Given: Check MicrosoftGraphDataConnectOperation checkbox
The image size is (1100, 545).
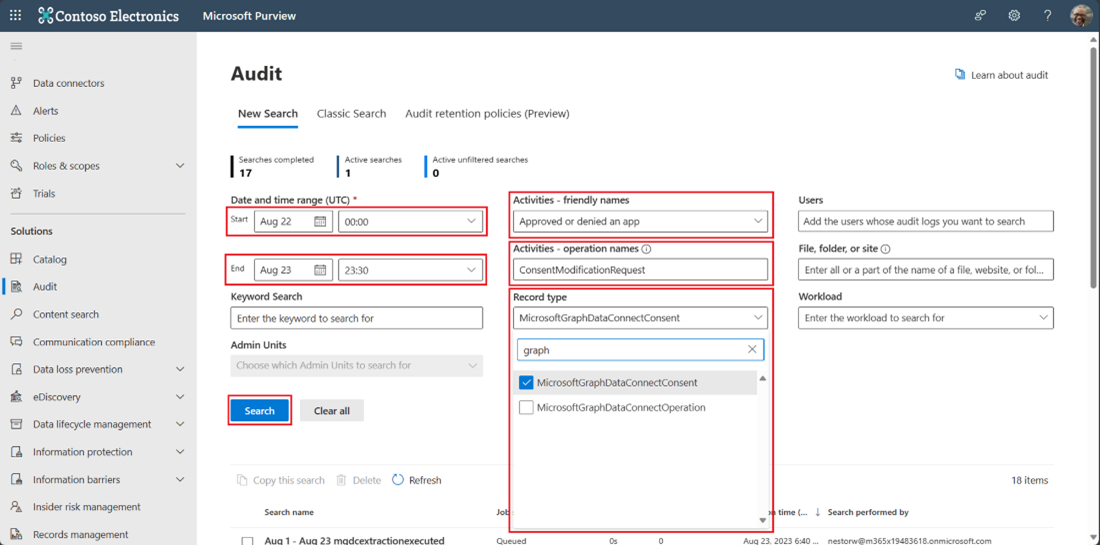Looking at the screenshot, I should click(526, 408).
